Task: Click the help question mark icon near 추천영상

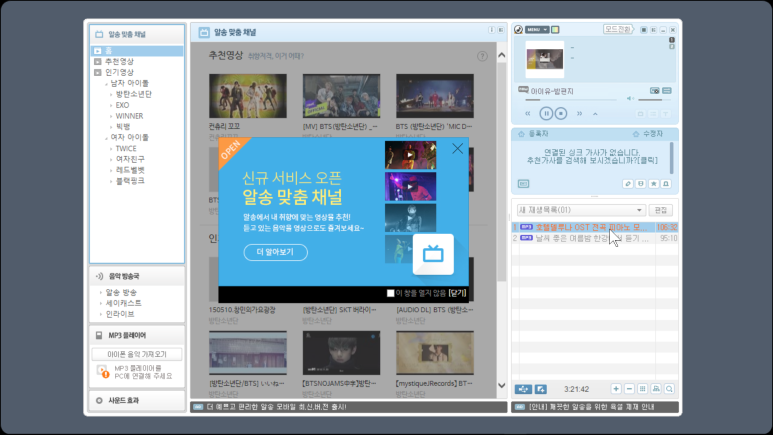Action: 482,56
